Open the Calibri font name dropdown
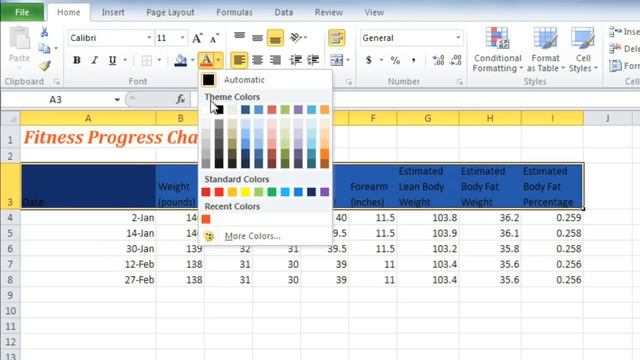This screenshot has width=640, height=360. 149,38
